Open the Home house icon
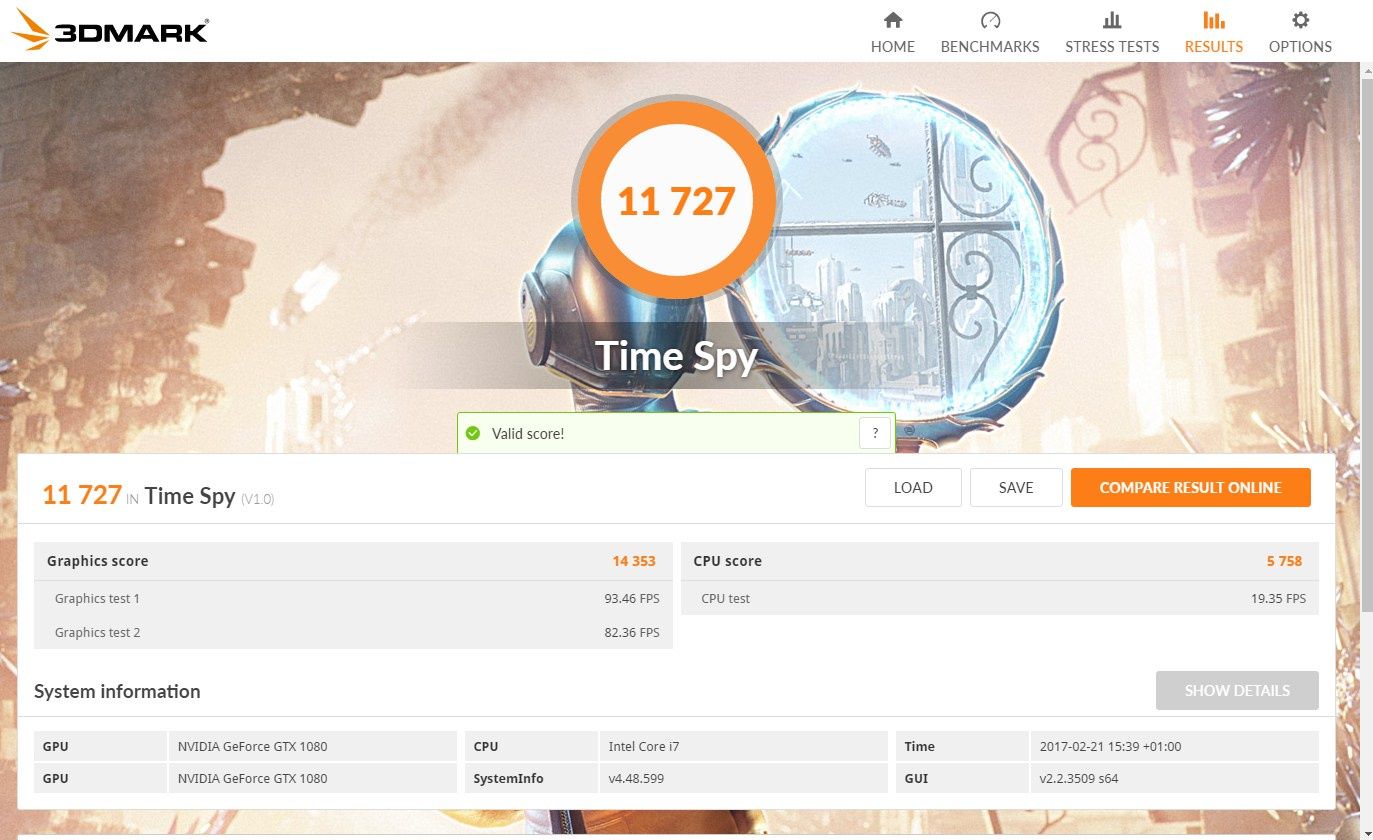 pyautogui.click(x=893, y=20)
